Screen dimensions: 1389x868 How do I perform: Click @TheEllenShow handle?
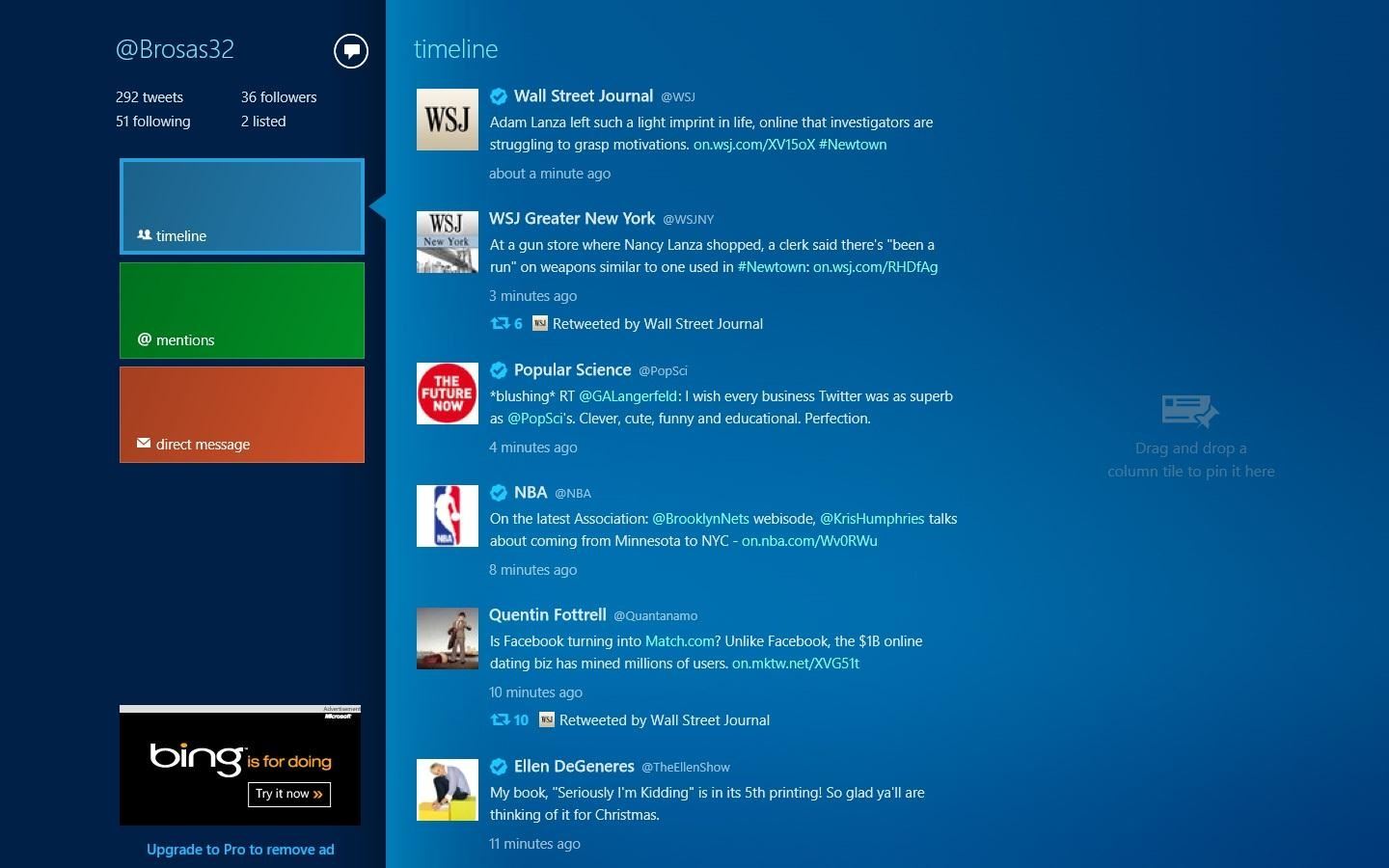(686, 768)
